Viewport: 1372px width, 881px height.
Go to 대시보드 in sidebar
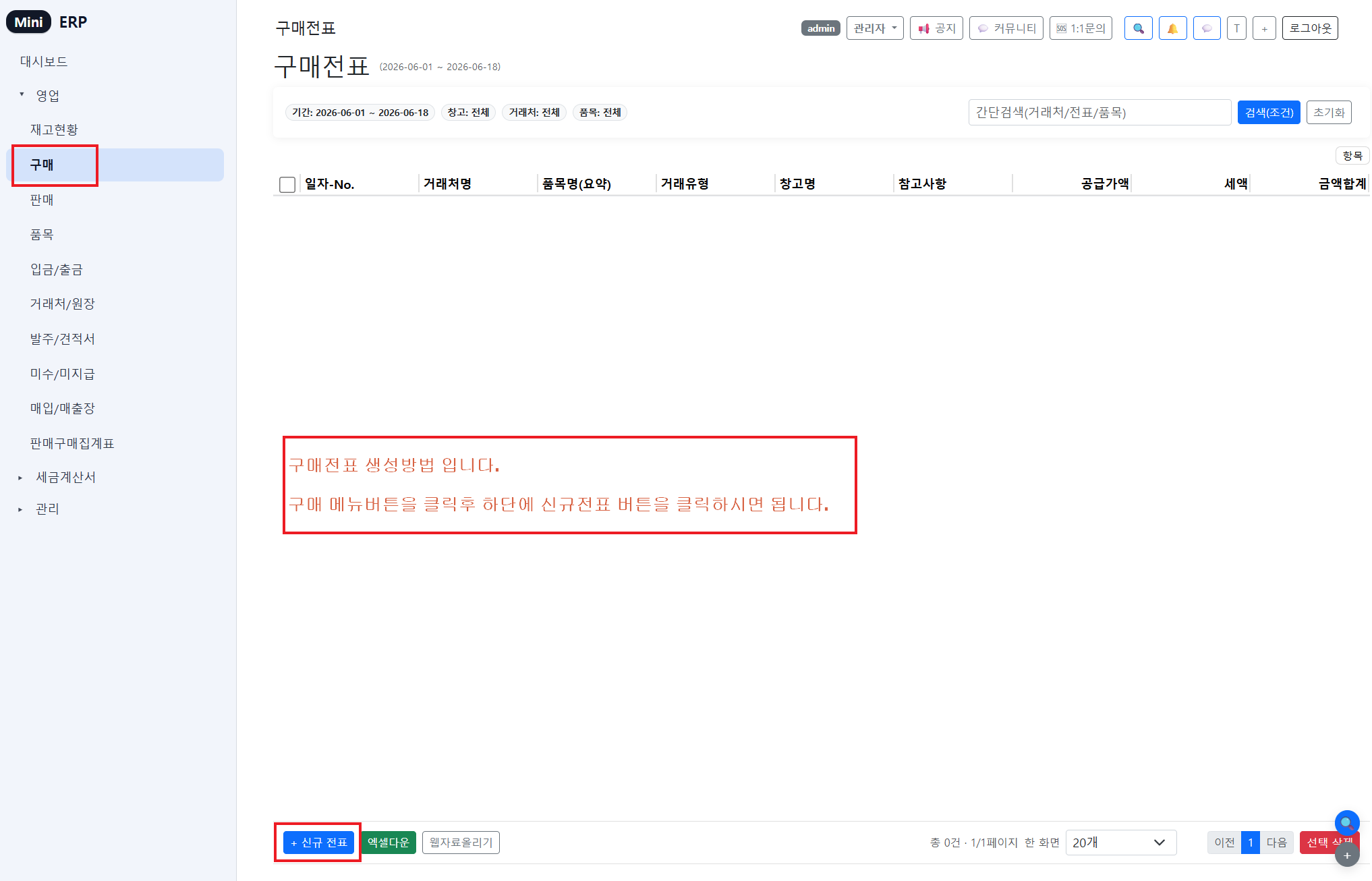point(44,61)
